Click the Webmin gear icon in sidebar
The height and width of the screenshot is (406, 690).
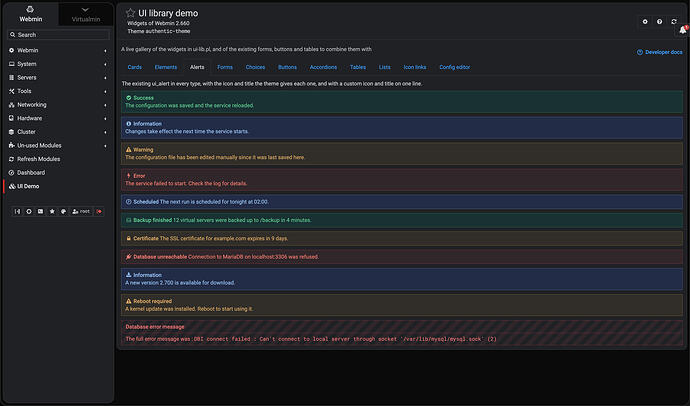(11, 50)
